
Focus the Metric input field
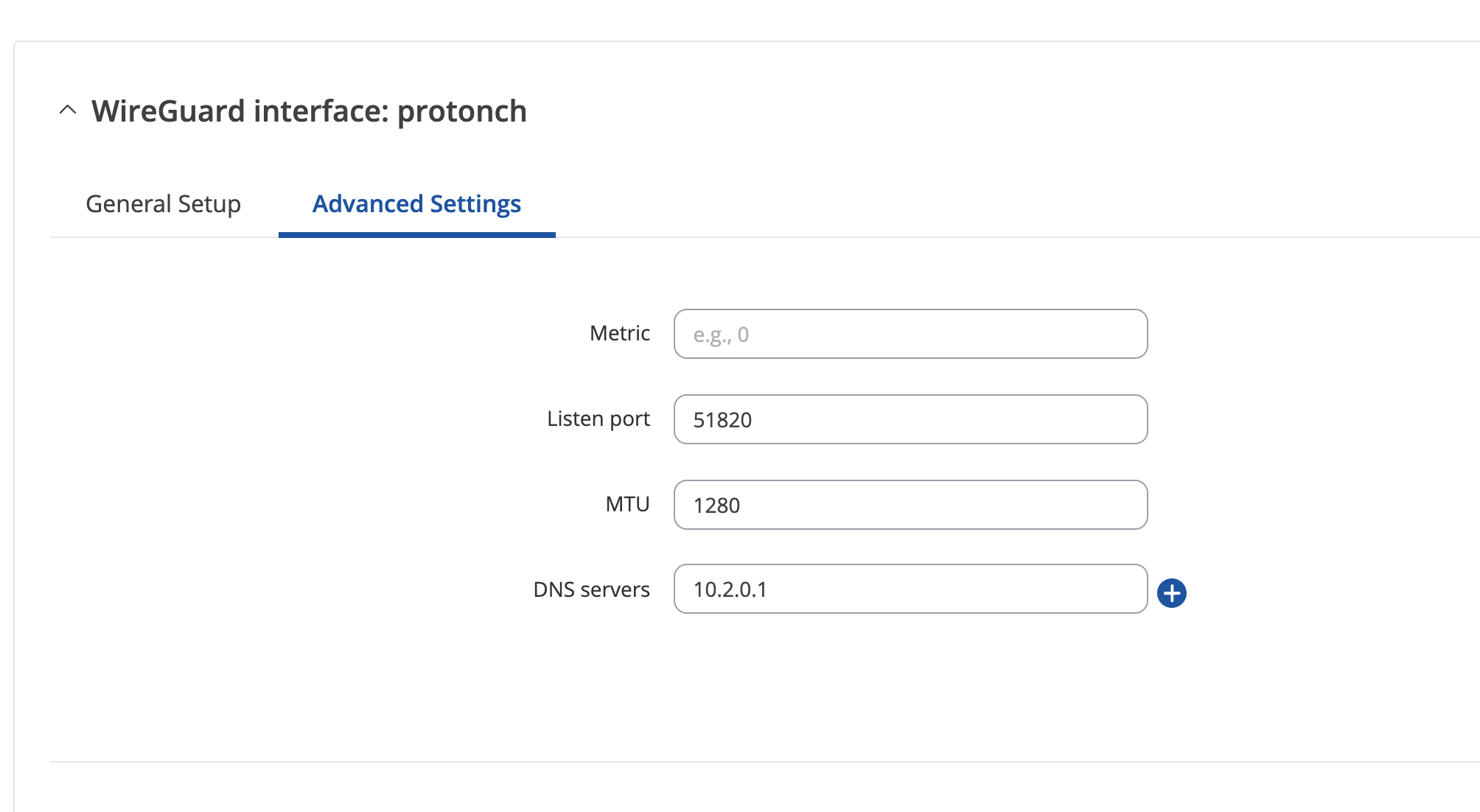pos(910,334)
